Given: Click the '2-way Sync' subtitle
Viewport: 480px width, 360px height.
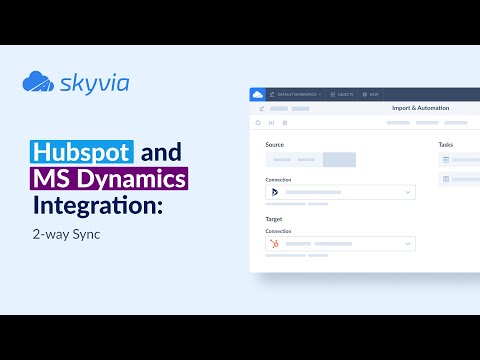Looking at the screenshot, I should point(66,234).
